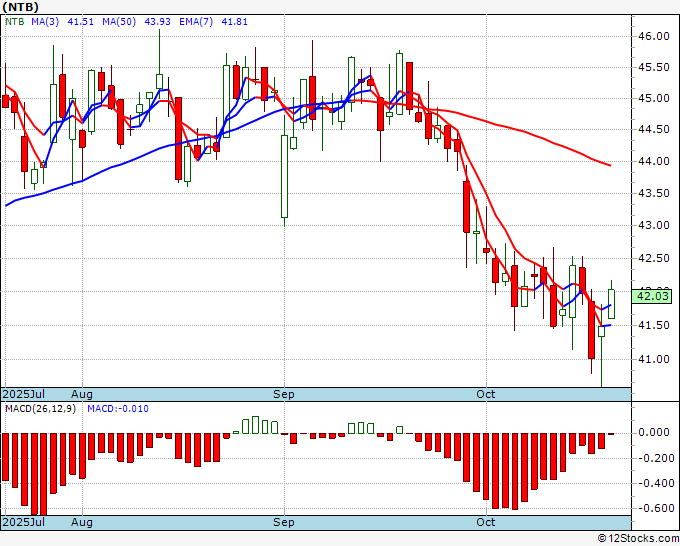
Task: Click the 41.50 price axis label
Action: tap(654, 325)
